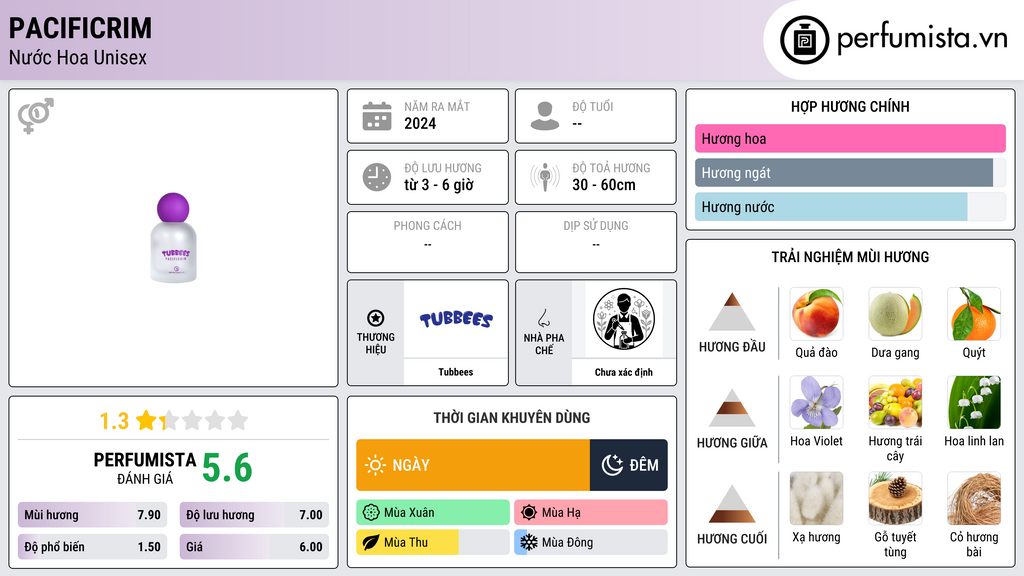1024x576 pixels.
Task: Click the Độ phổ biến 1.50 score bar
Action: (92, 547)
